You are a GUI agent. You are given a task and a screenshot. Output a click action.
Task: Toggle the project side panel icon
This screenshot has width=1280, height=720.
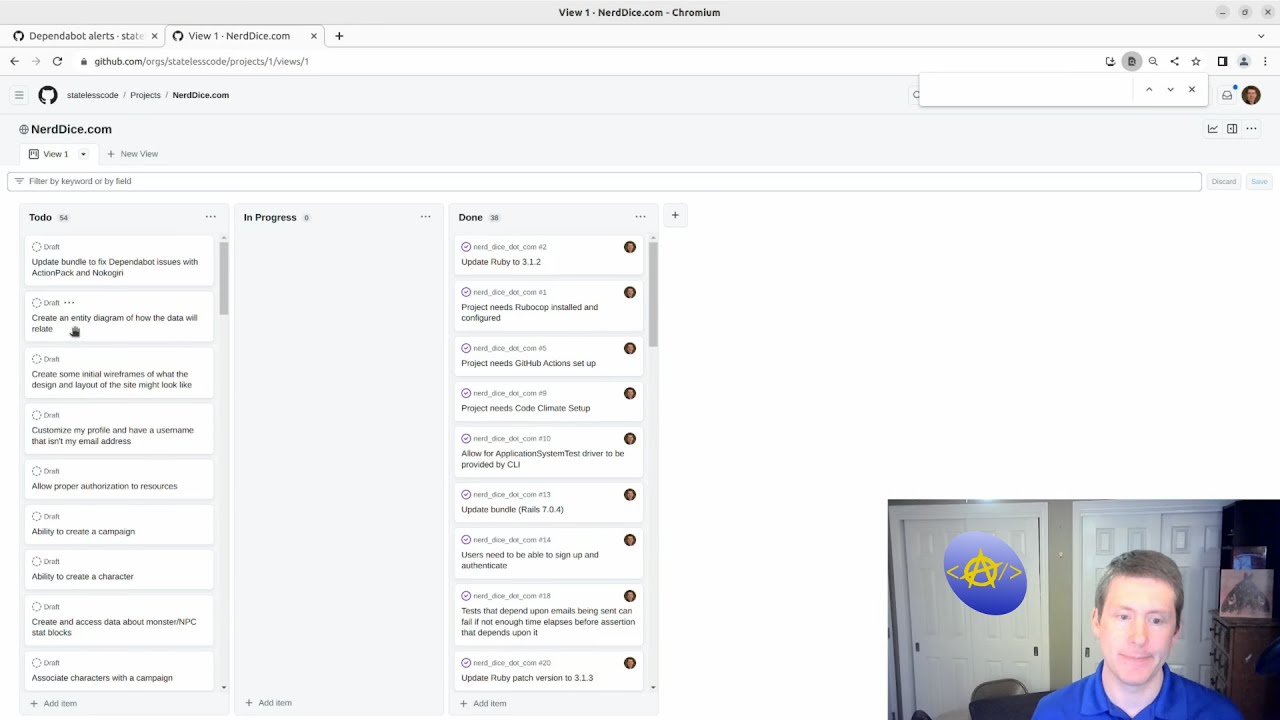coord(1232,129)
